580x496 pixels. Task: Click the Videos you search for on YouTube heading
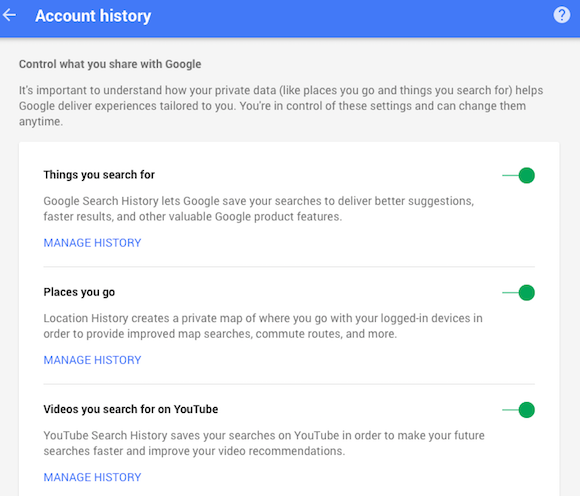[x=131, y=409]
